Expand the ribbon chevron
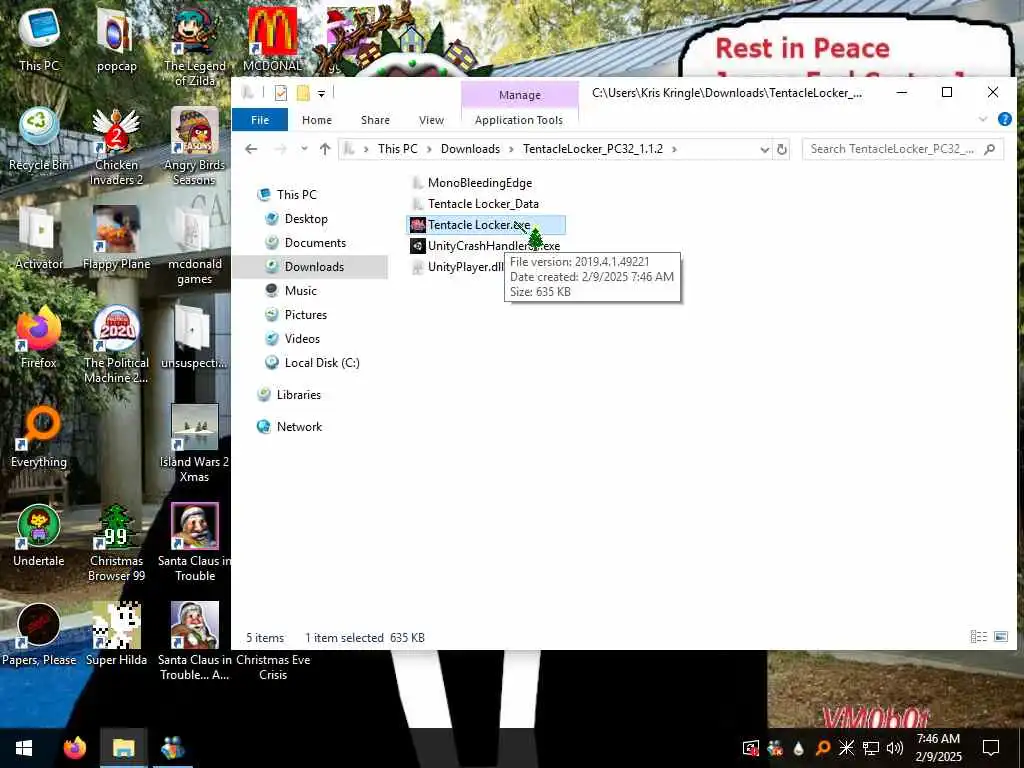Screen dimensions: 1024x768 coord(983,120)
